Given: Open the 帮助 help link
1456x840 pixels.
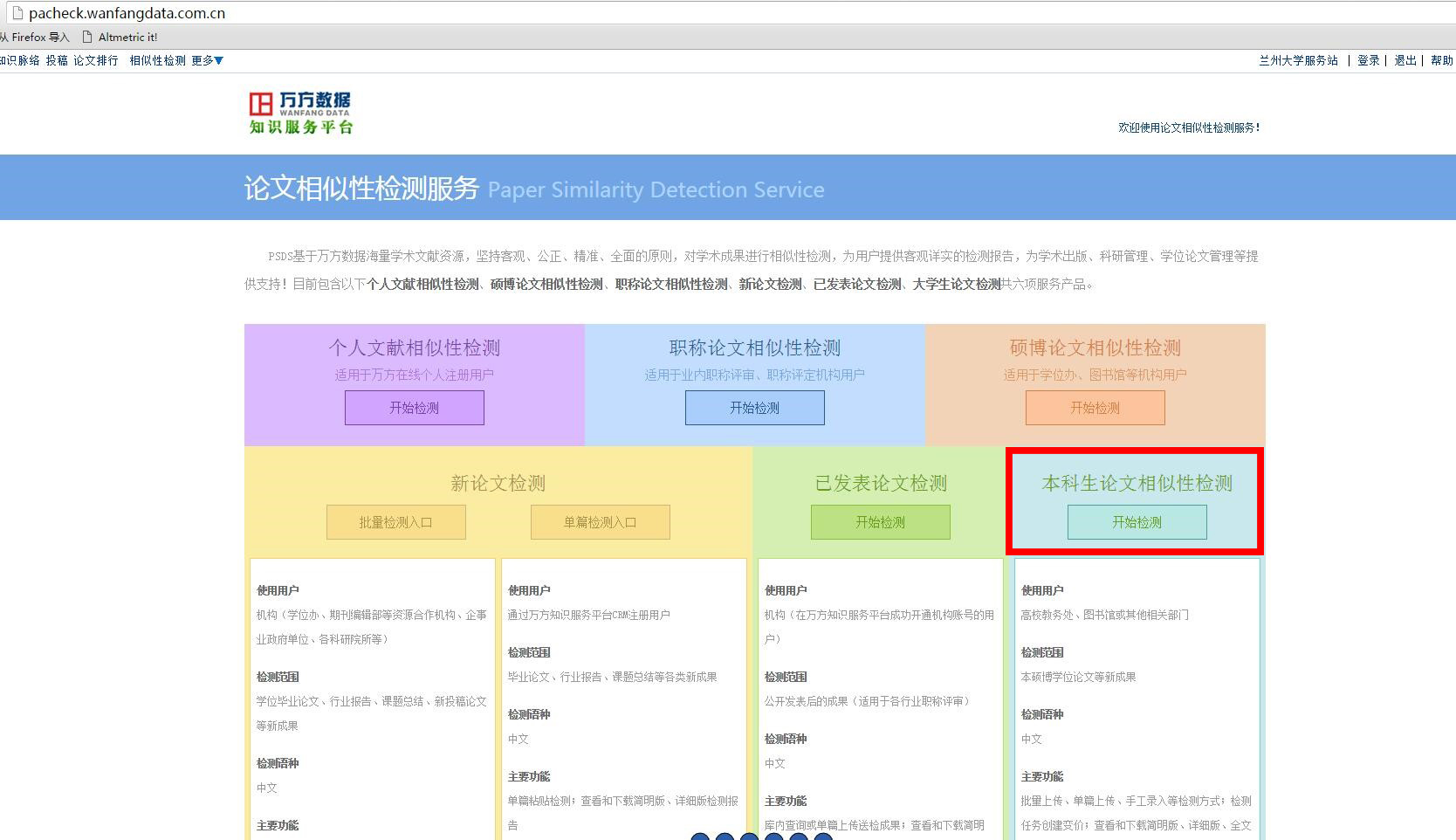Looking at the screenshot, I should [1441, 60].
